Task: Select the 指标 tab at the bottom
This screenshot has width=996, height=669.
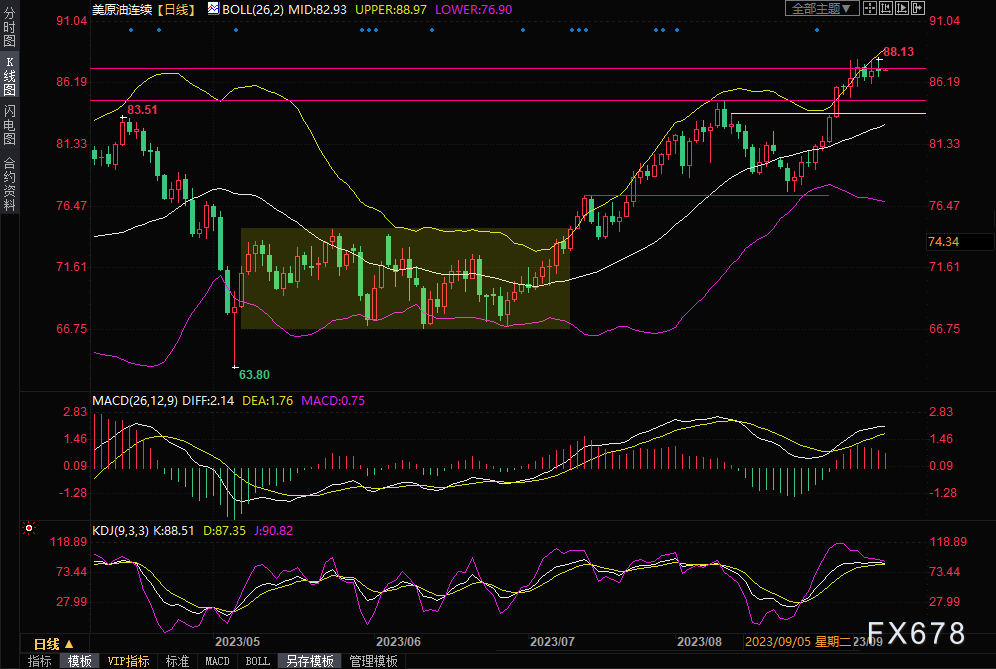Action: (x=40, y=661)
